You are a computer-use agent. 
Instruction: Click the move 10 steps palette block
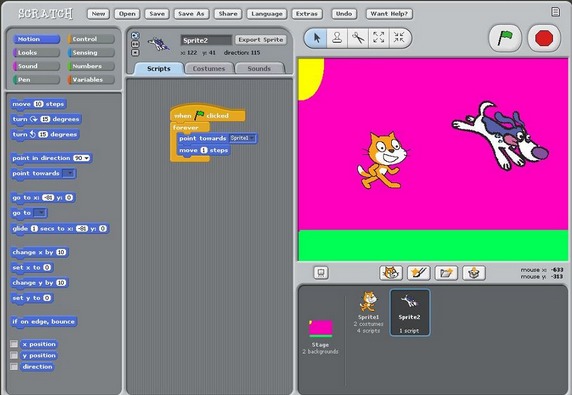pyautogui.click(x=38, y=104)
